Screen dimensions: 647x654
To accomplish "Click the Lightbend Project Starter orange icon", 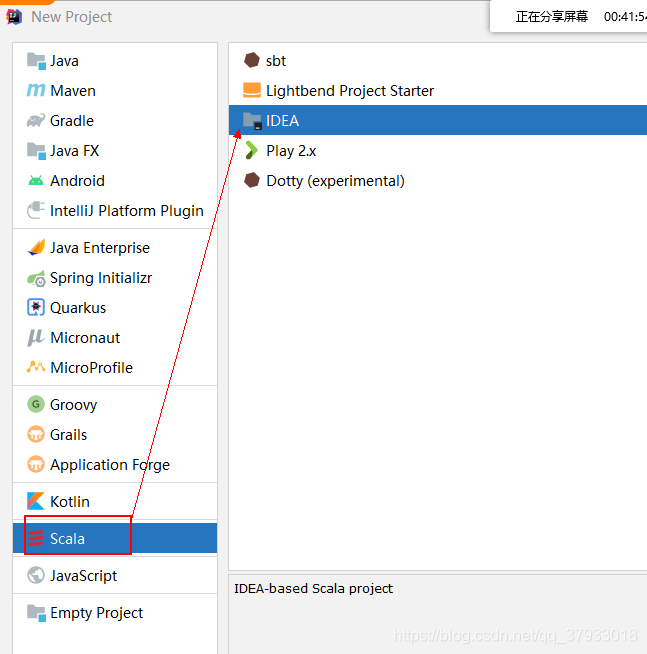I will tap(252, 90).
